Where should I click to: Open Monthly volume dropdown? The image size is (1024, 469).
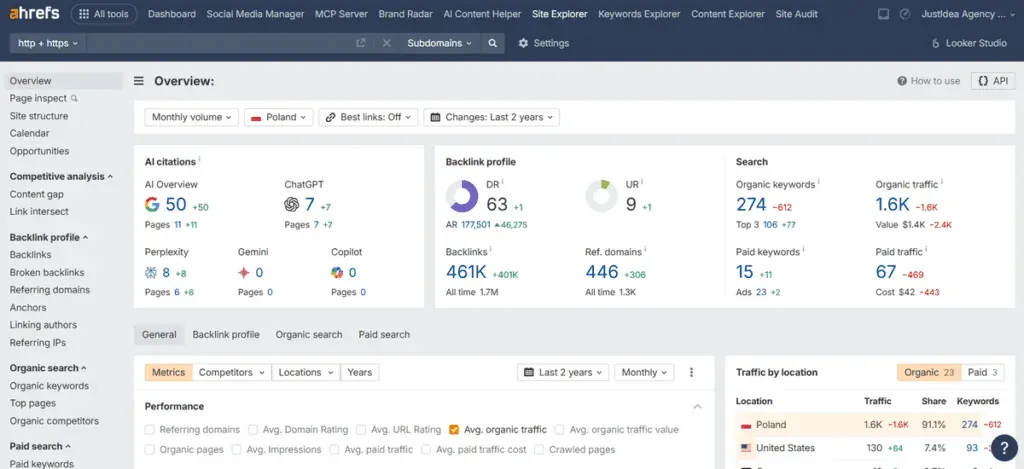191,118
